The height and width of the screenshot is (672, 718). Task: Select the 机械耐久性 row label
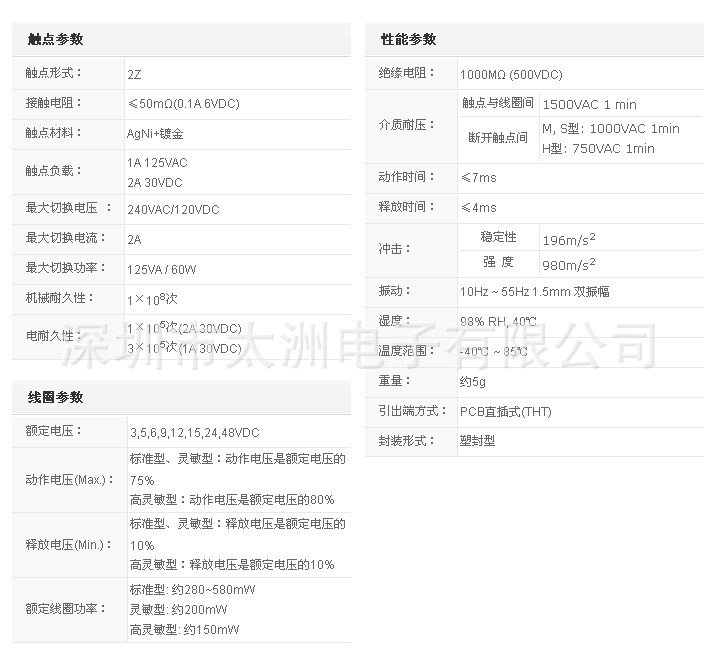(x=60, y=298)
